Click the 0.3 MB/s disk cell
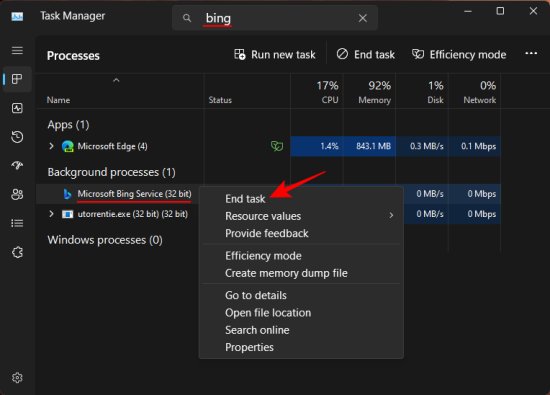This screenshot has height=395, width=550. point(422,146)
